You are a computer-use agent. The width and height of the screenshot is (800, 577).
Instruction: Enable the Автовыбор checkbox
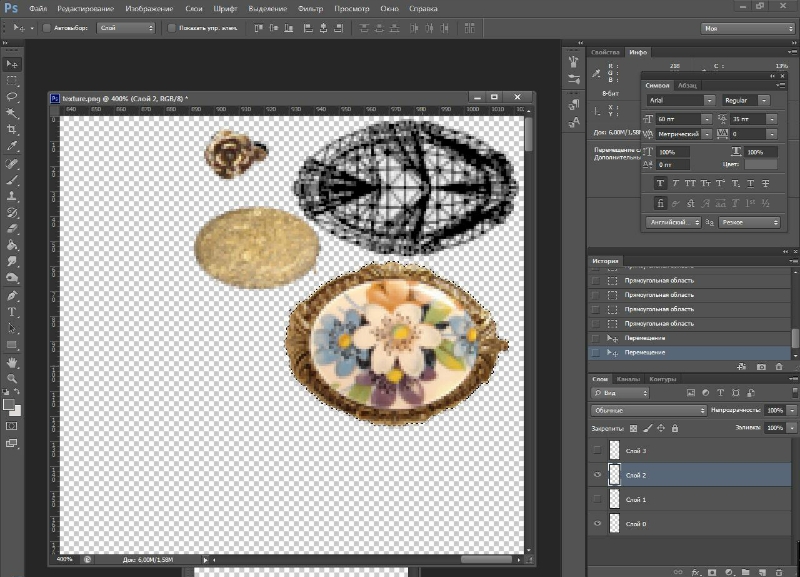47,28
